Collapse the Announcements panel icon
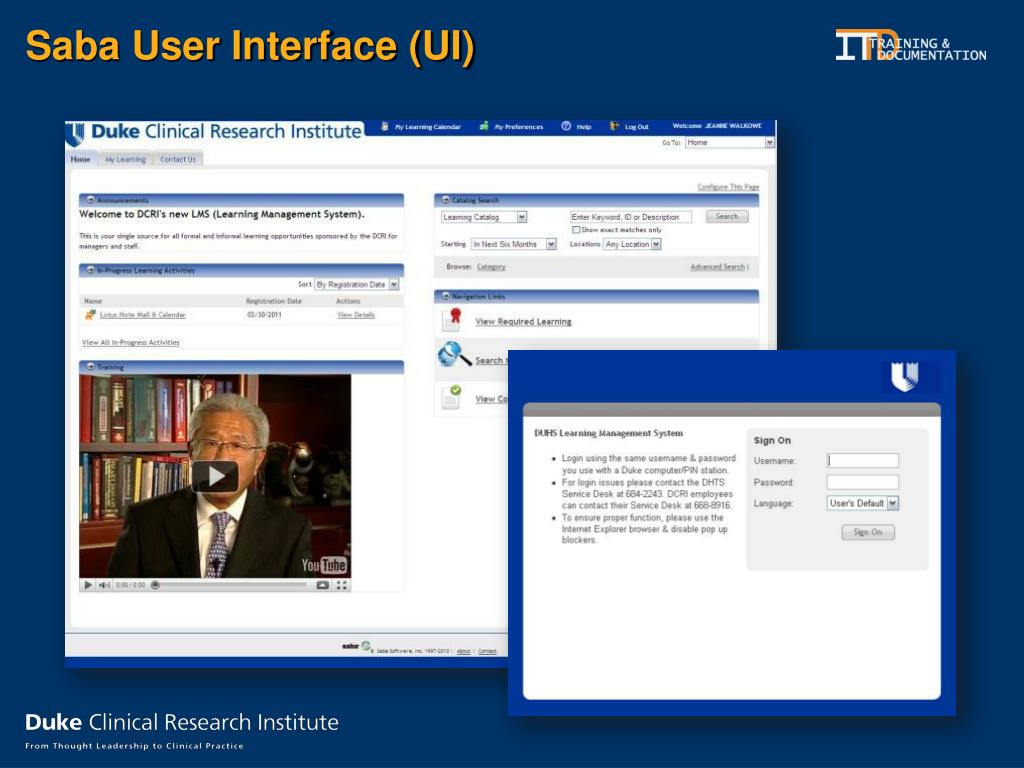 [91, 200]
